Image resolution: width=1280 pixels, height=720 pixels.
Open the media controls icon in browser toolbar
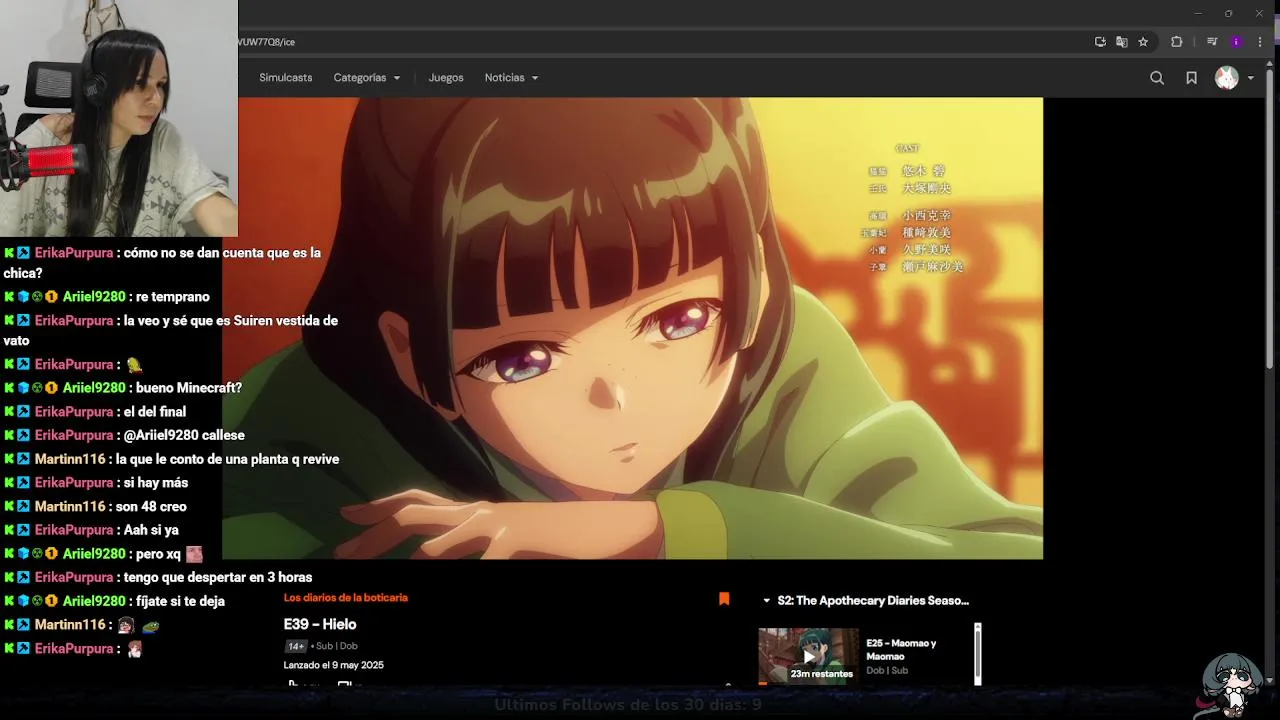pyautogui.click(x=1212, y=42)
